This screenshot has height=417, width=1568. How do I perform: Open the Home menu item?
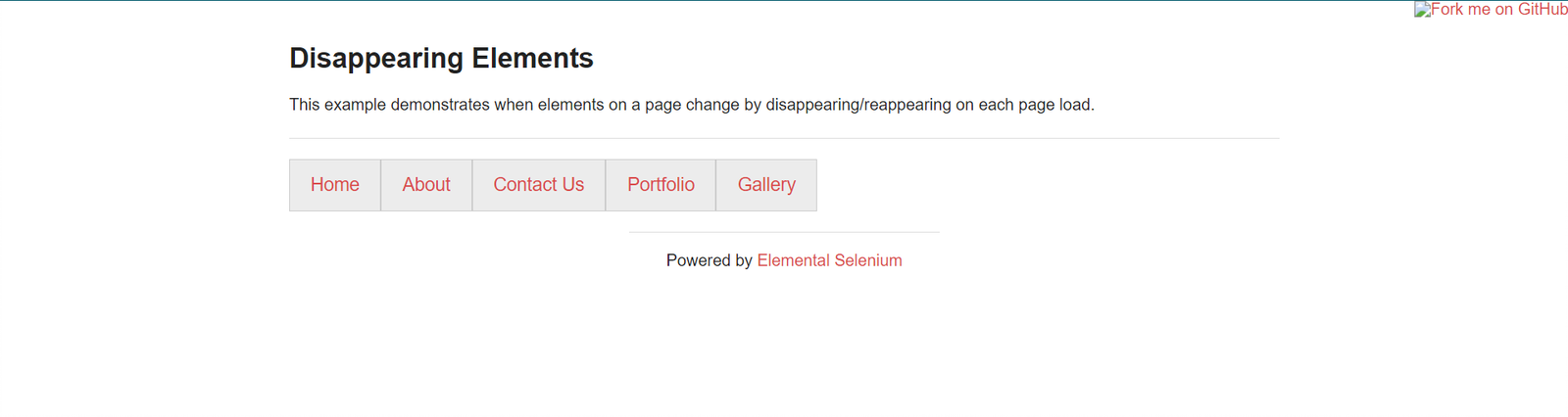click(x=334, y=185)
